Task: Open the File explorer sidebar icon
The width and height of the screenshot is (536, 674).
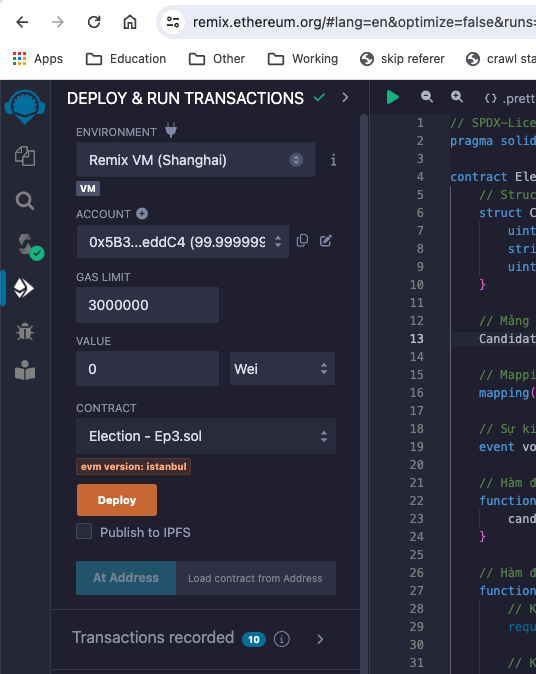Action: coord(25,156)
